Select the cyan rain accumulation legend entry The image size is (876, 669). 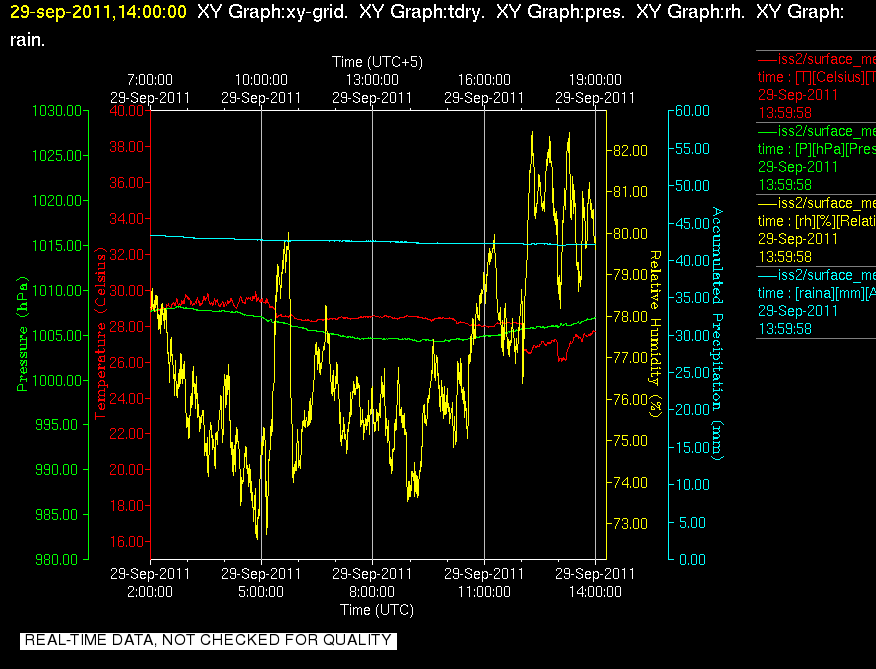(816, 302)
